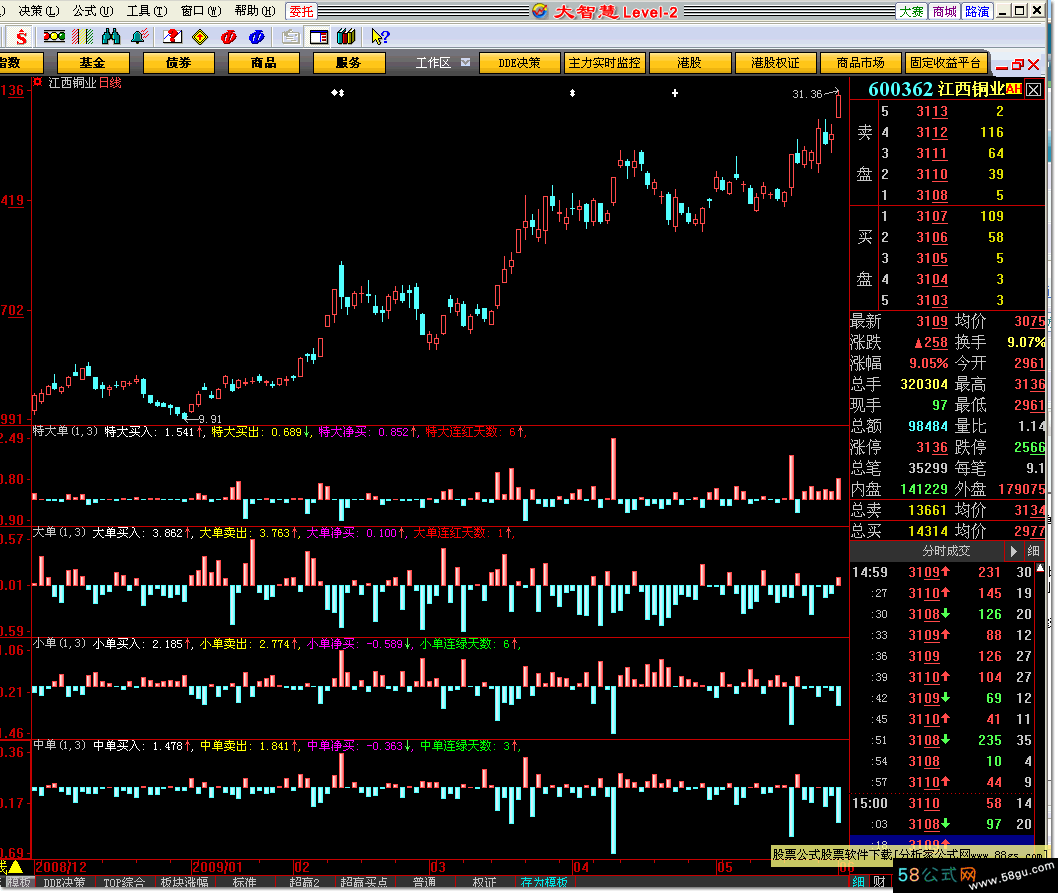
Task: Select the 服务 category button
Action: click(349, 63)
